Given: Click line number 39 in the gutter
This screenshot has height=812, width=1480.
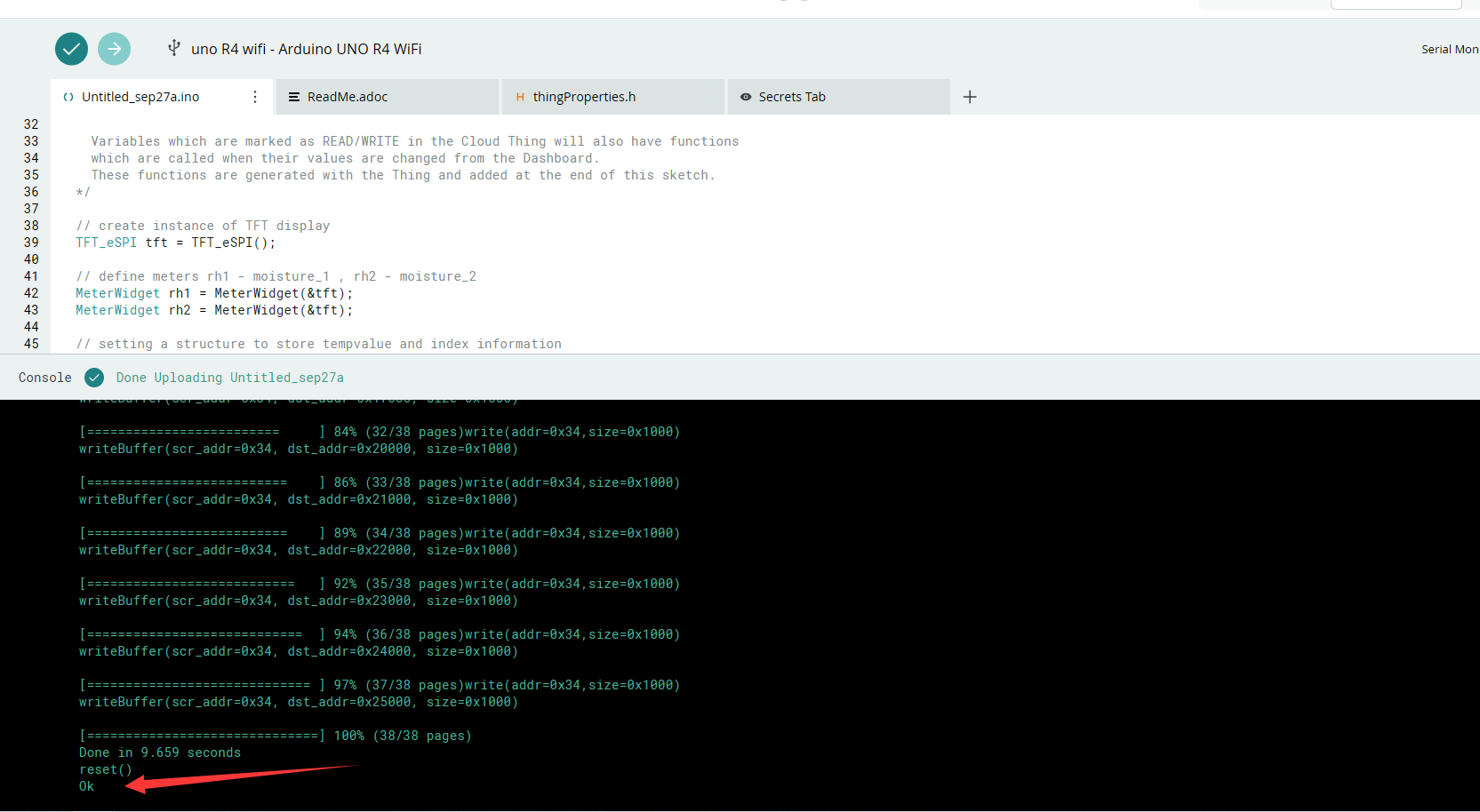Looking at the screenshot, I should [31, 243].
